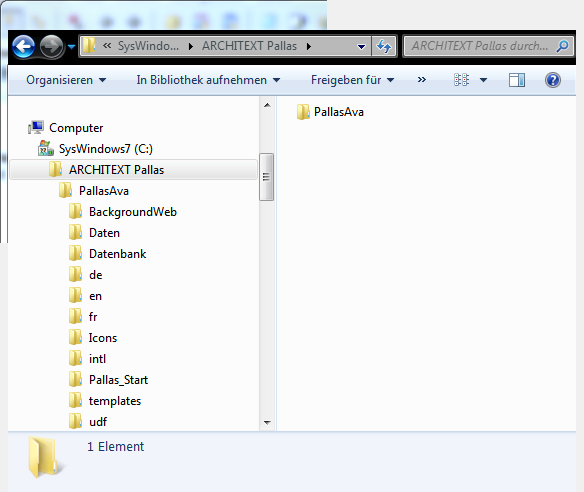
Task: Select SysWindows7 (C:) drive in tree
Action: (x=106, y=149)
